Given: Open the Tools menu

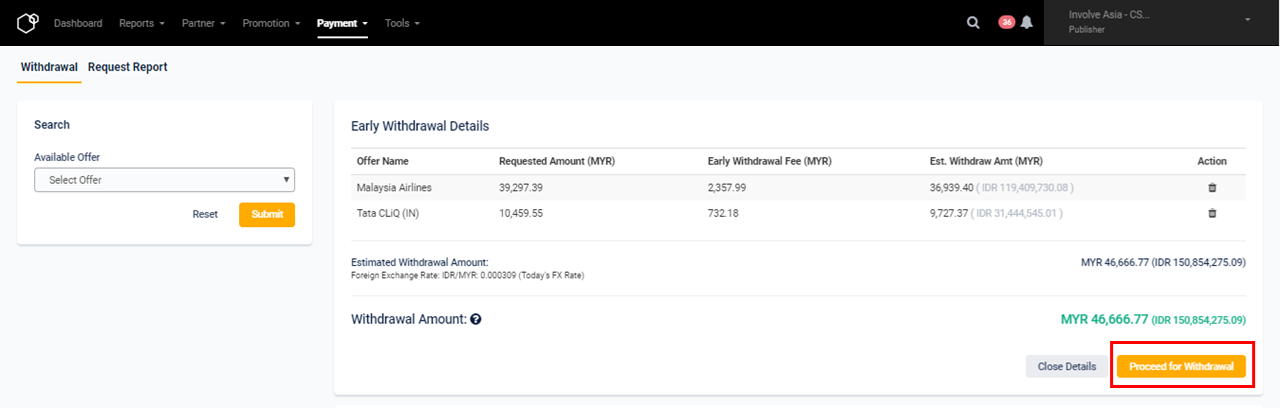Looking at the screenshot, I should (x=402, y=22).
